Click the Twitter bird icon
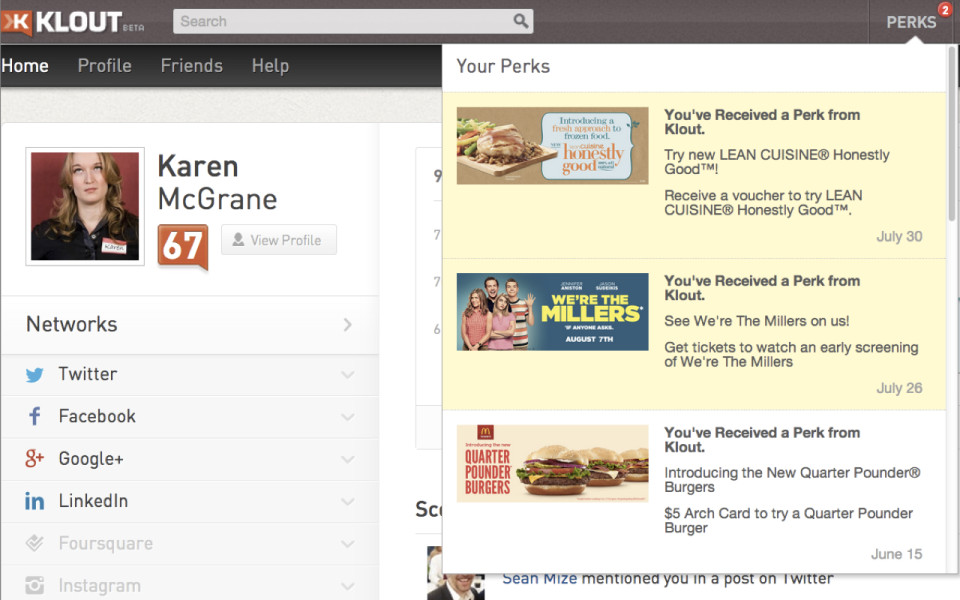The height and width of the screenshot is (600, 960). point(35,375)
